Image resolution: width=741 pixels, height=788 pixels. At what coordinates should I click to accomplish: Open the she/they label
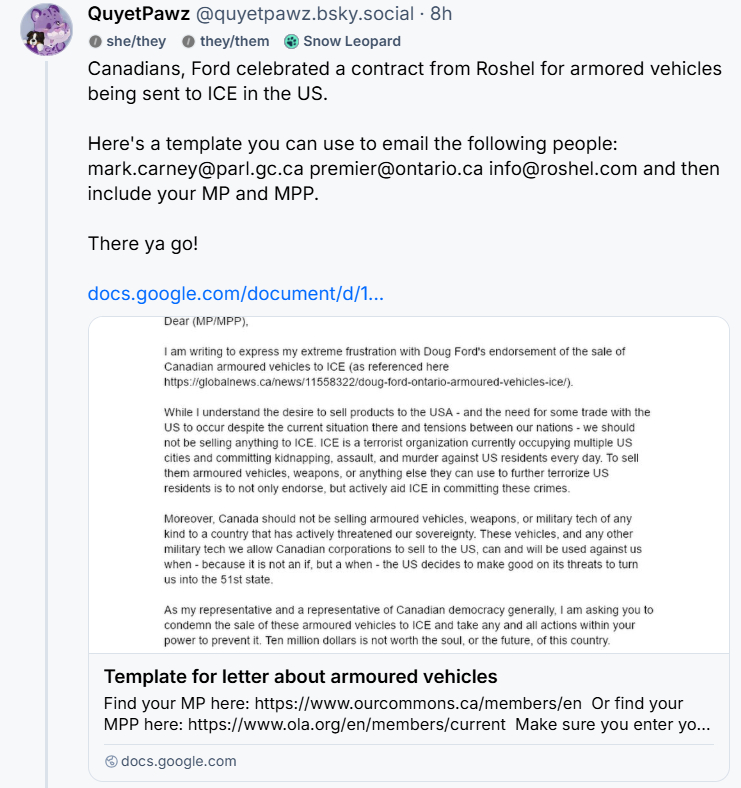pos(136,42)
